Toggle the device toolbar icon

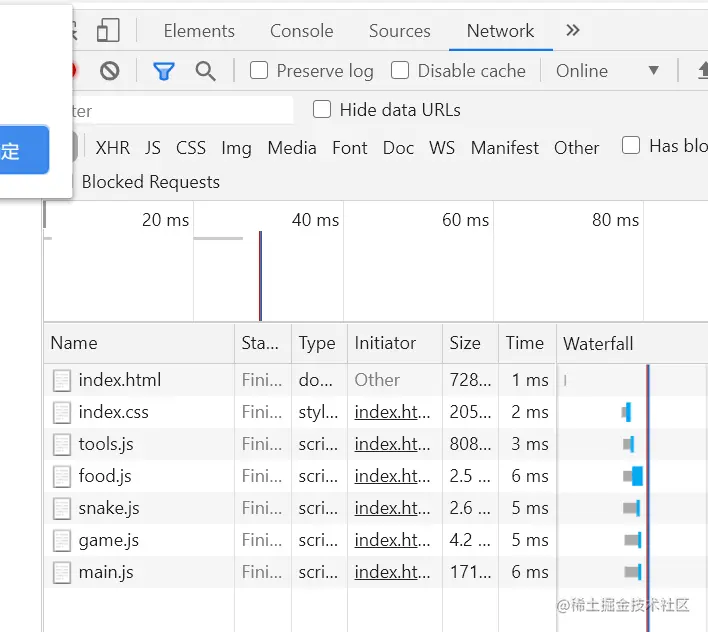(x=109, y=31)
